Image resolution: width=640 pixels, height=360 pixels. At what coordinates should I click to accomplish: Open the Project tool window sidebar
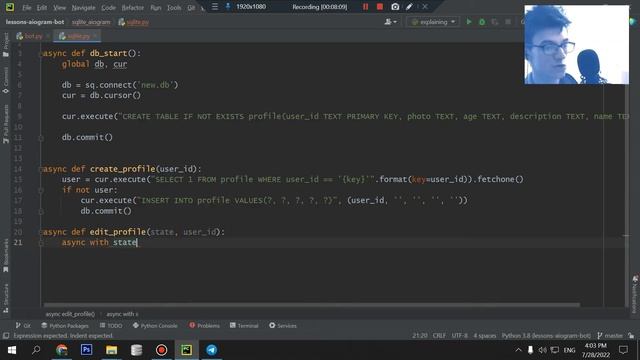pyautogui.click(x=6, y=45)
